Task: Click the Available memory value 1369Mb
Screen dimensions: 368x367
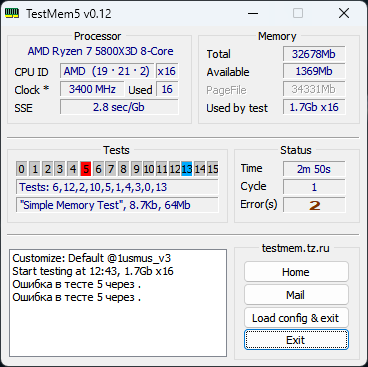Action: [x=314, y=71]
